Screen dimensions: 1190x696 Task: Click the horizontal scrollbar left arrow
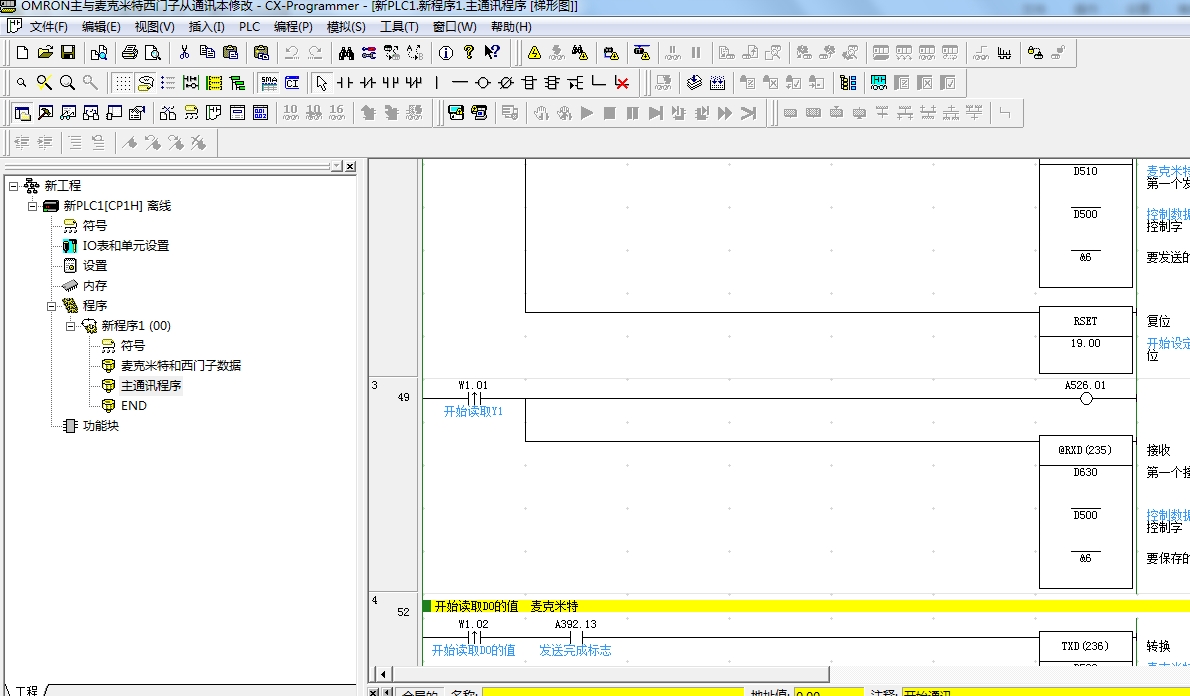tap(382, 674)
